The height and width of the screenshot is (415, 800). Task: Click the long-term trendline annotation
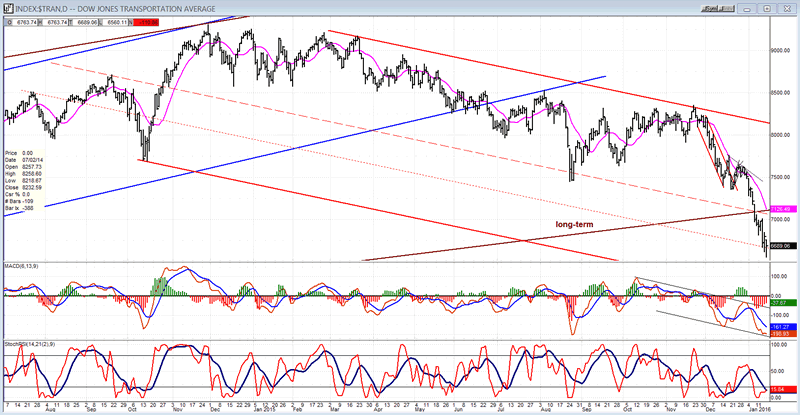click(x=574, y=224)
